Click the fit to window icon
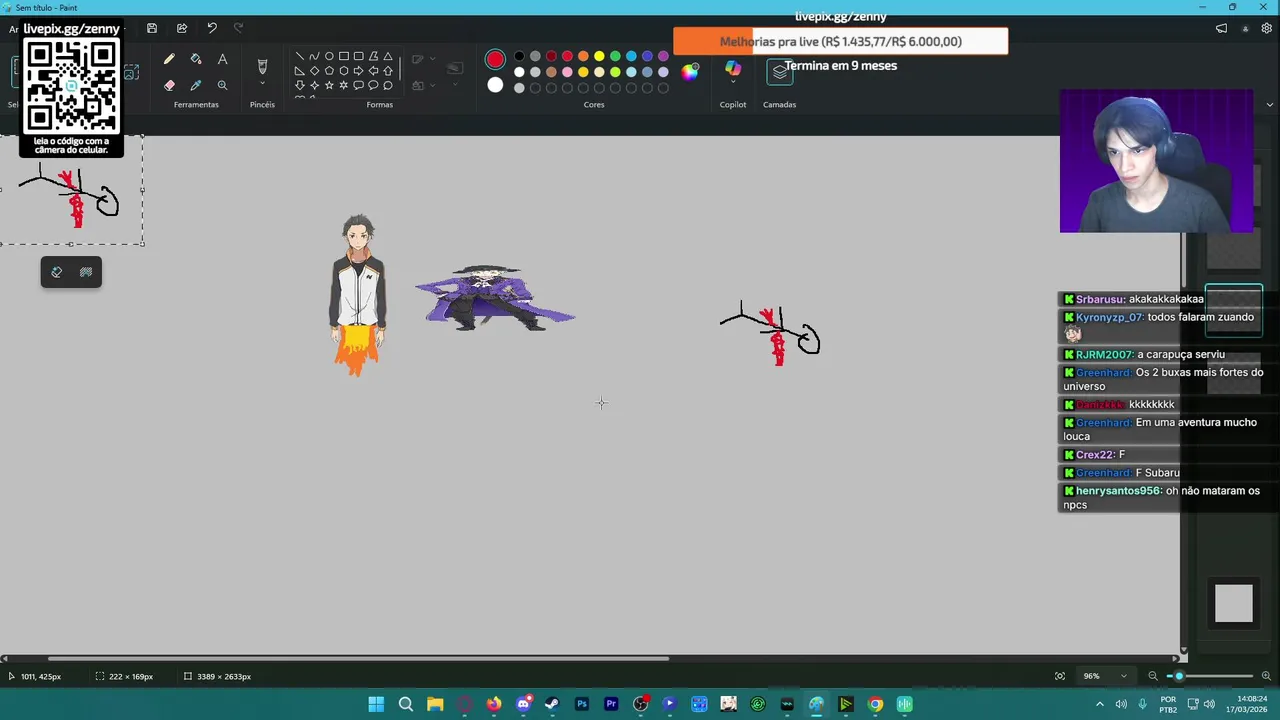The height and width of the screenshot is (720, 1280). coord(1060,676)
